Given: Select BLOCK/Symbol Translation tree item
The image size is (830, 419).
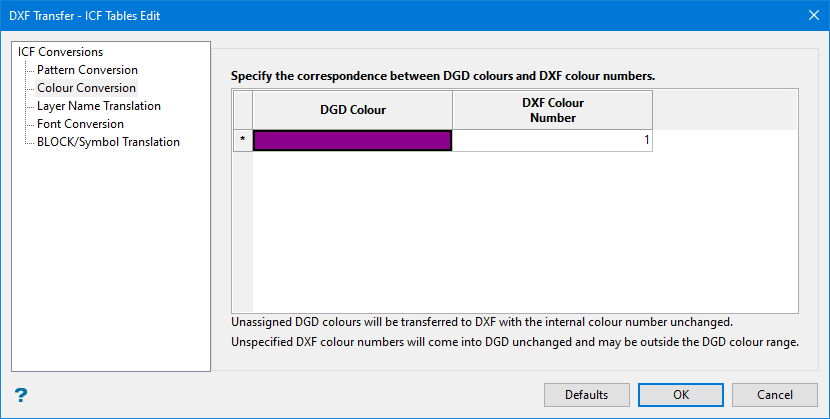Looking at the screenshot, I should coord(108,142).
